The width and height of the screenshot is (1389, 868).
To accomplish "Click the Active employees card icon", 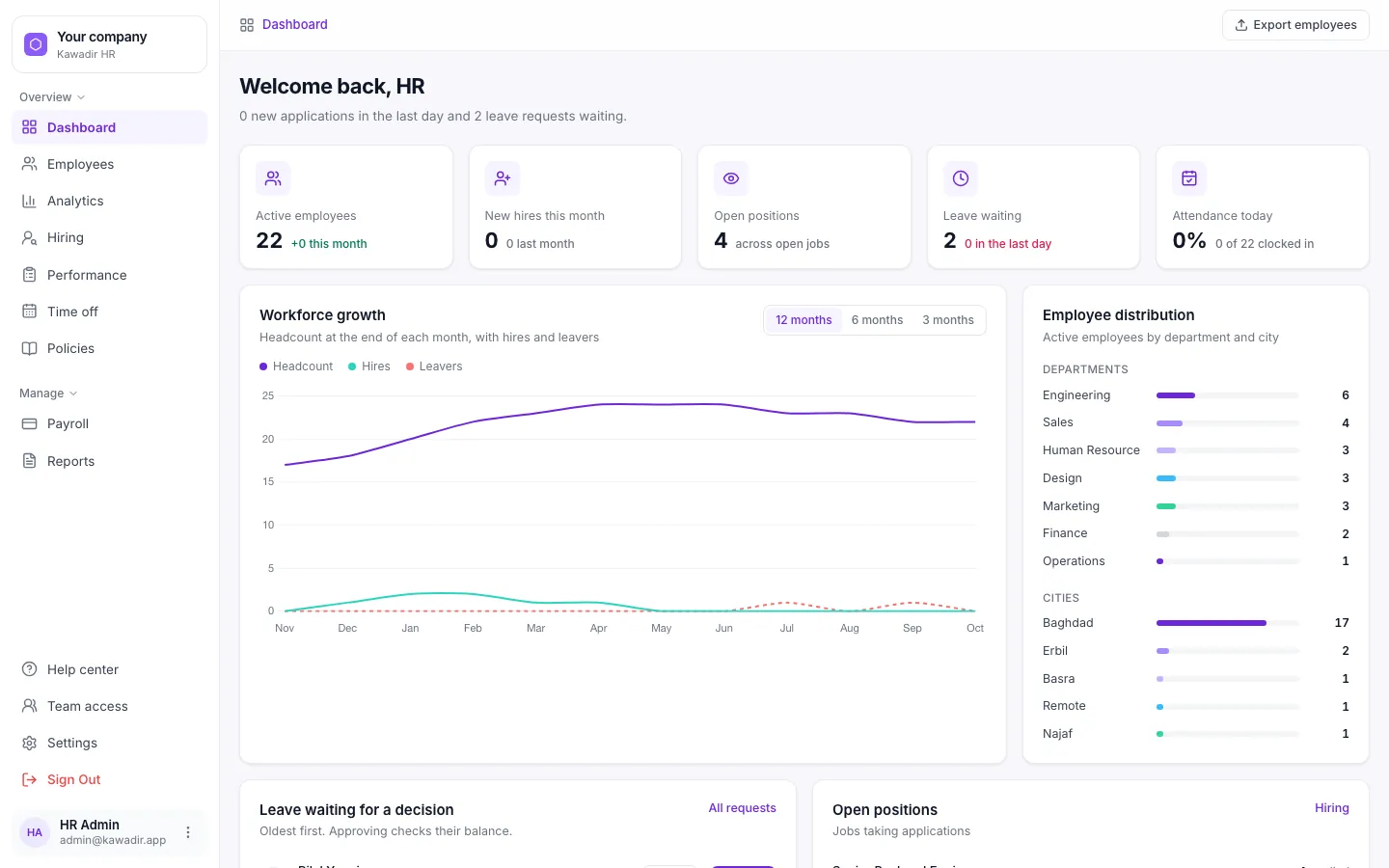I will pyautogui.click(x=273, y=178).
